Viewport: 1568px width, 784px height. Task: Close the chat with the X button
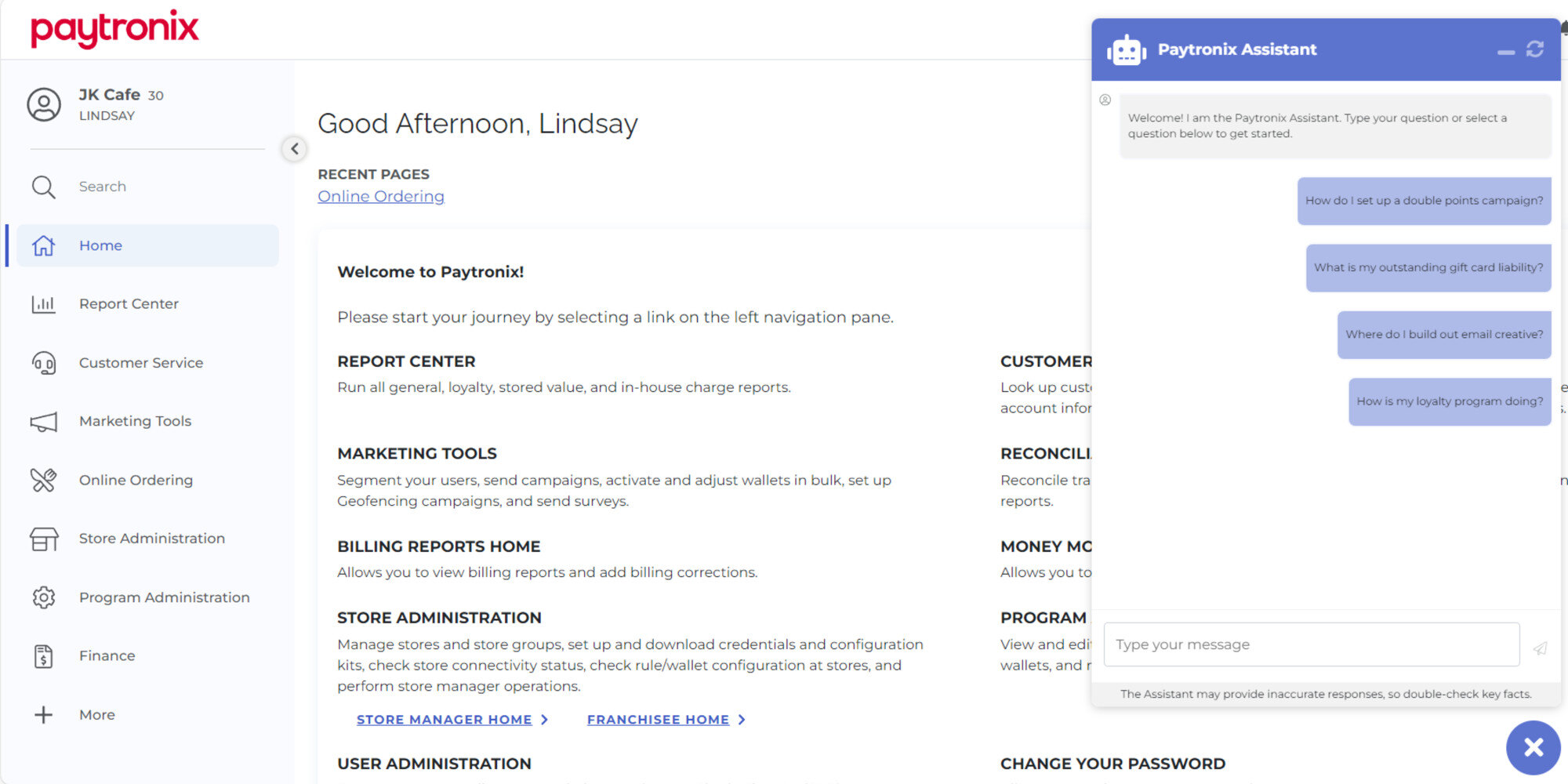pyautogui.click(x=1534, y=747)
